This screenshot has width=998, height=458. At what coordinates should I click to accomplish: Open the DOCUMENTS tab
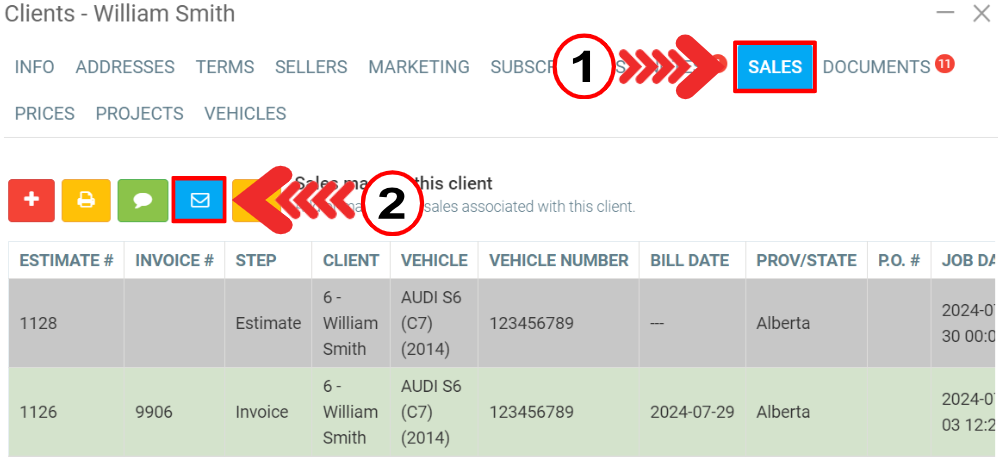[x=877, y=67]
